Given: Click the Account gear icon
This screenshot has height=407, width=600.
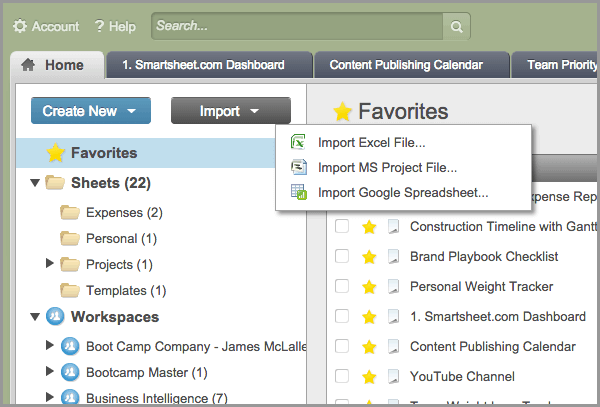Looking at the screenshot, I should click(x=20, y=27).
